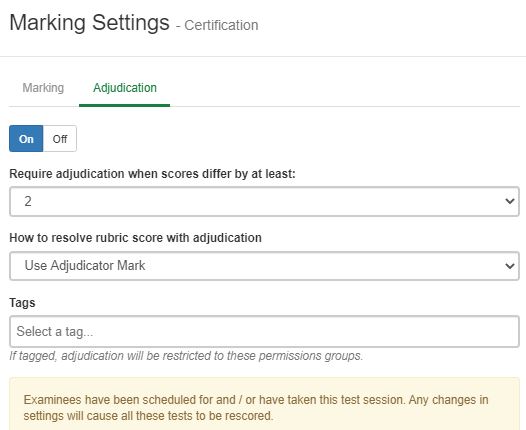The image size is (526, 430).
Task: Click the chevron beside Use Adjudicator Mark
Action: click(510, 266)
